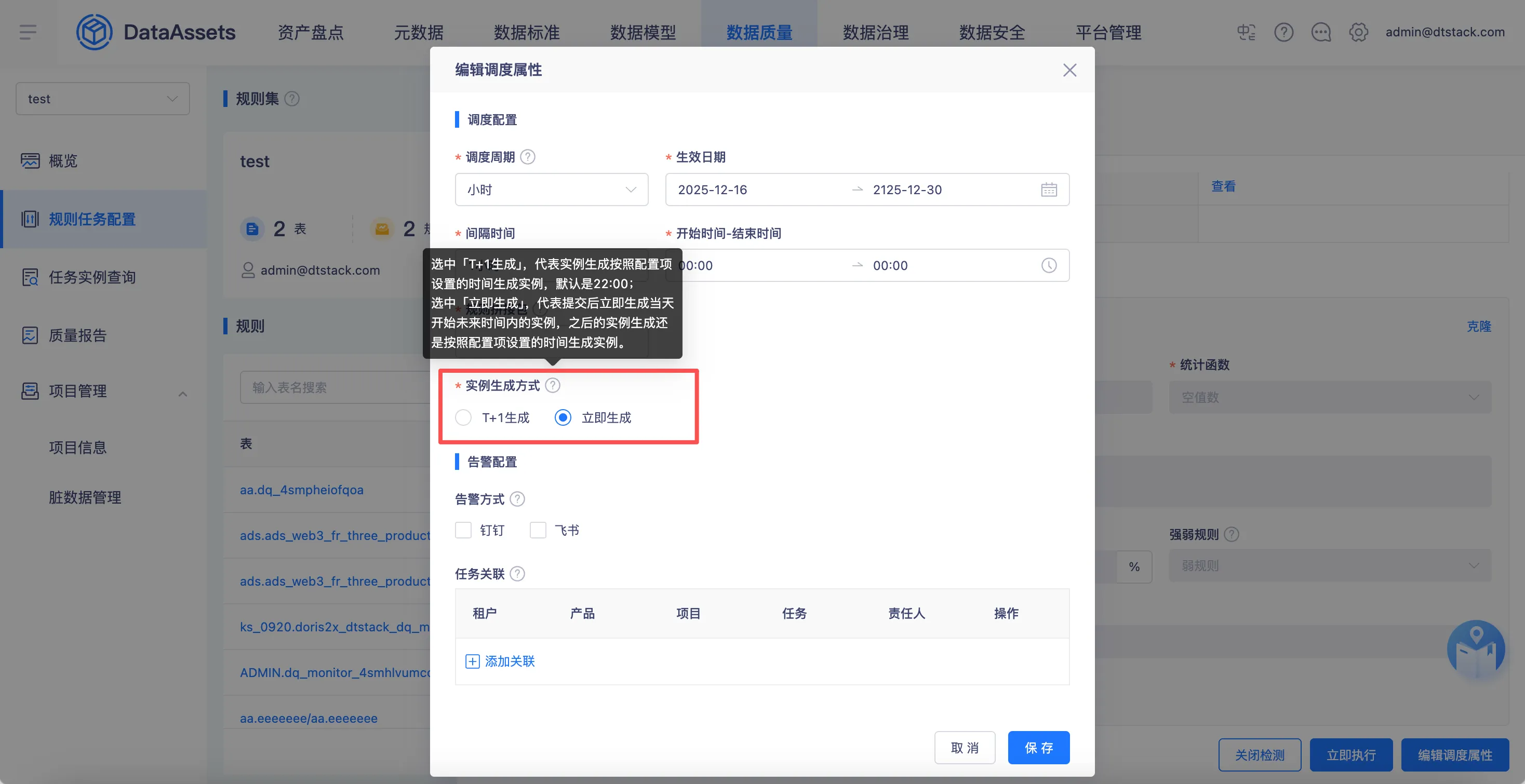
Task: Click the 保存 button
Action: click(x=1038, y=748)
